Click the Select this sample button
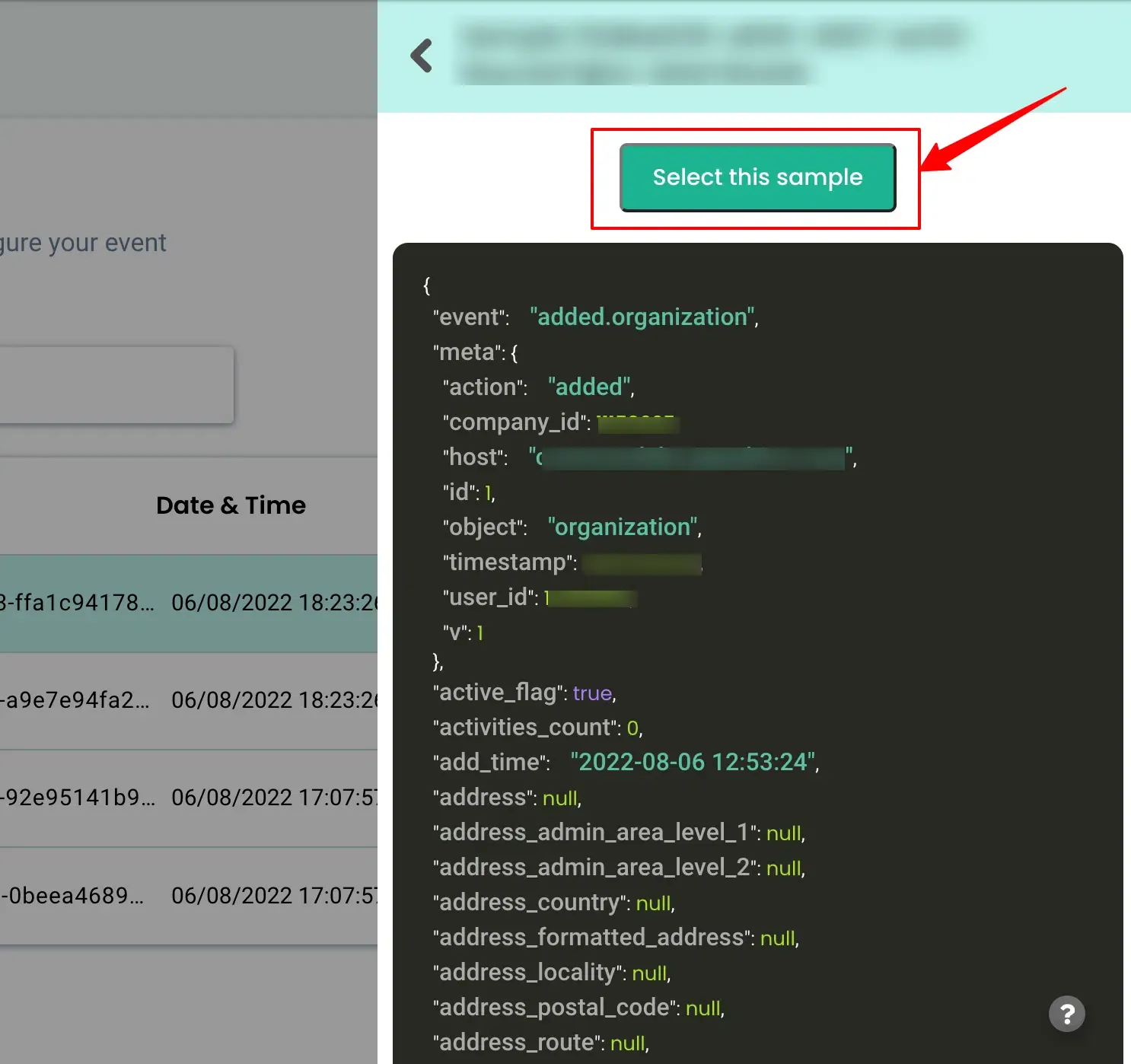 pos(757,177)
